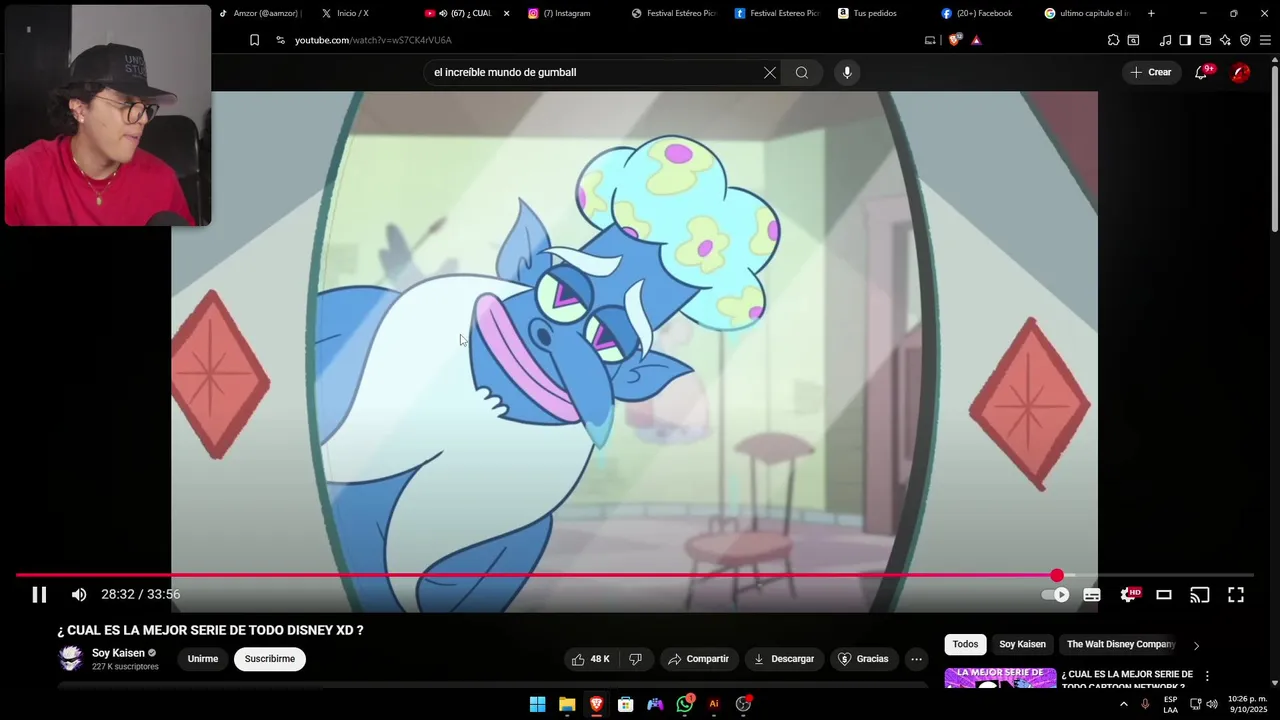1280x720 pixels.
Task: Dislike the video with thumbs down
Action: click(x=635, y=659)
